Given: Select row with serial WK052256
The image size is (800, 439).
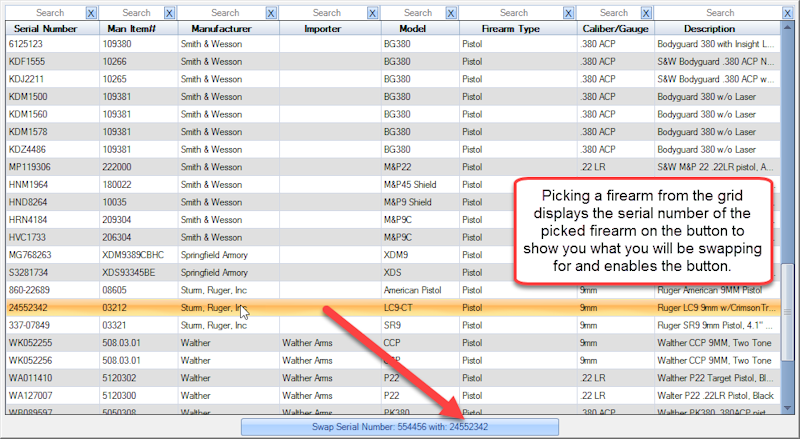Looking at the screenshot, I should [393, 360].
